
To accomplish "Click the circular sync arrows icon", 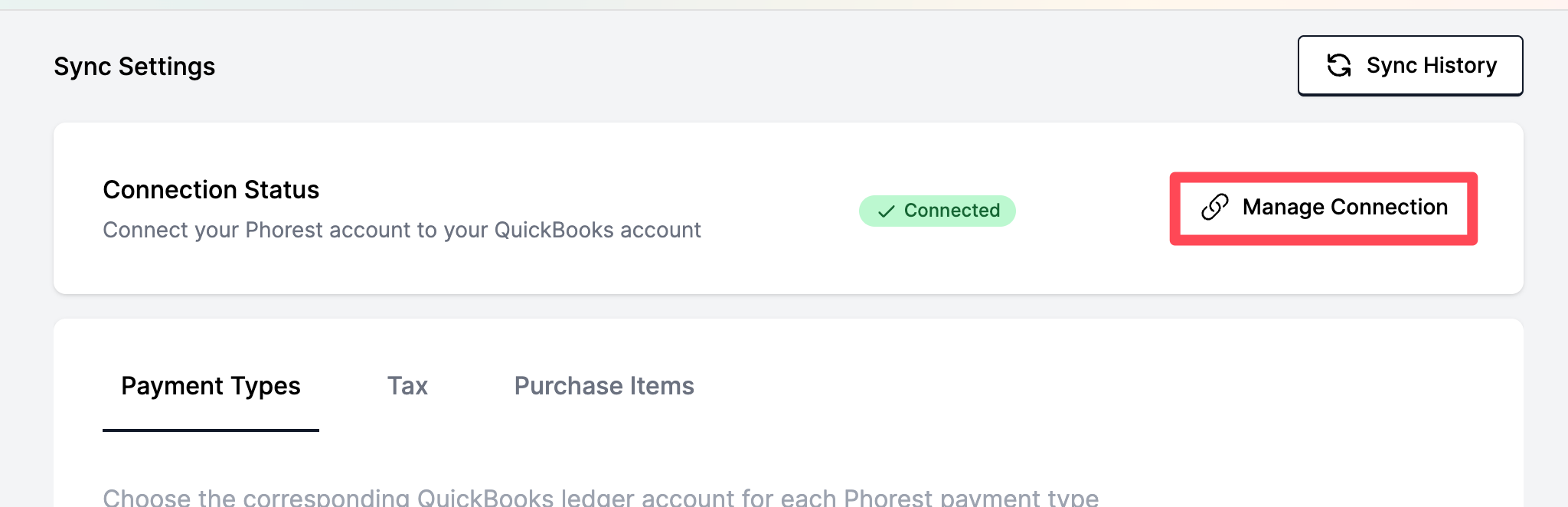I will coord(1338,66).
